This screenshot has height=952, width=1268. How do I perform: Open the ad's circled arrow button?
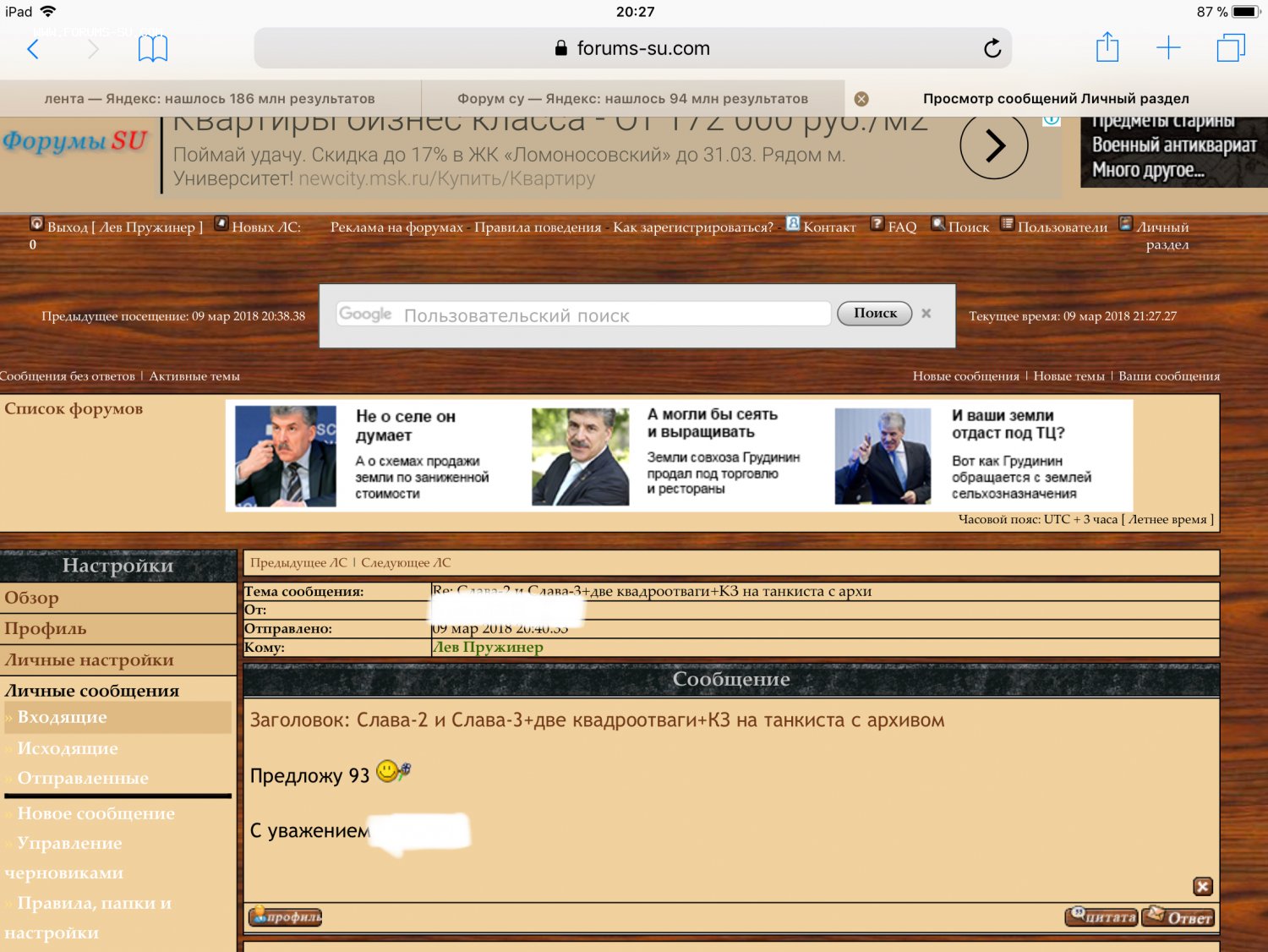[994, 146]
